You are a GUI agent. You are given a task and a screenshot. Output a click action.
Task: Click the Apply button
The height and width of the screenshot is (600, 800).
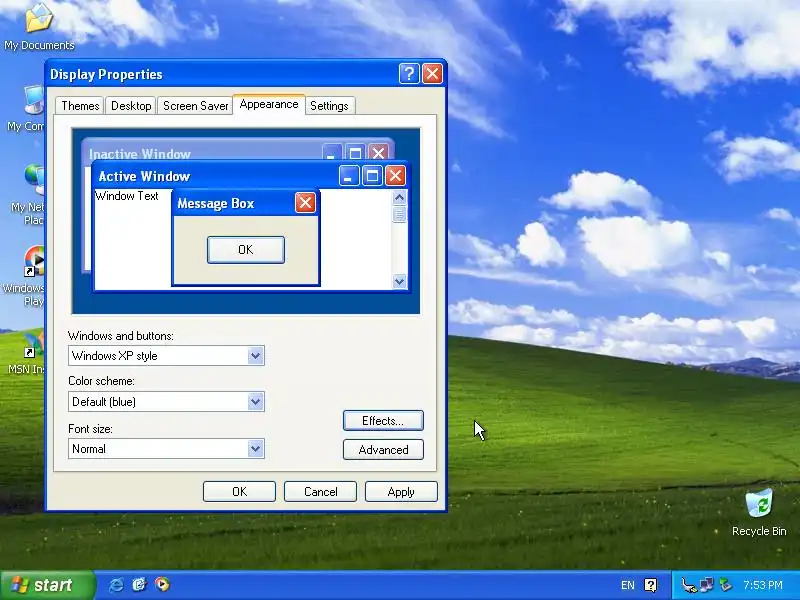[401, 491]
